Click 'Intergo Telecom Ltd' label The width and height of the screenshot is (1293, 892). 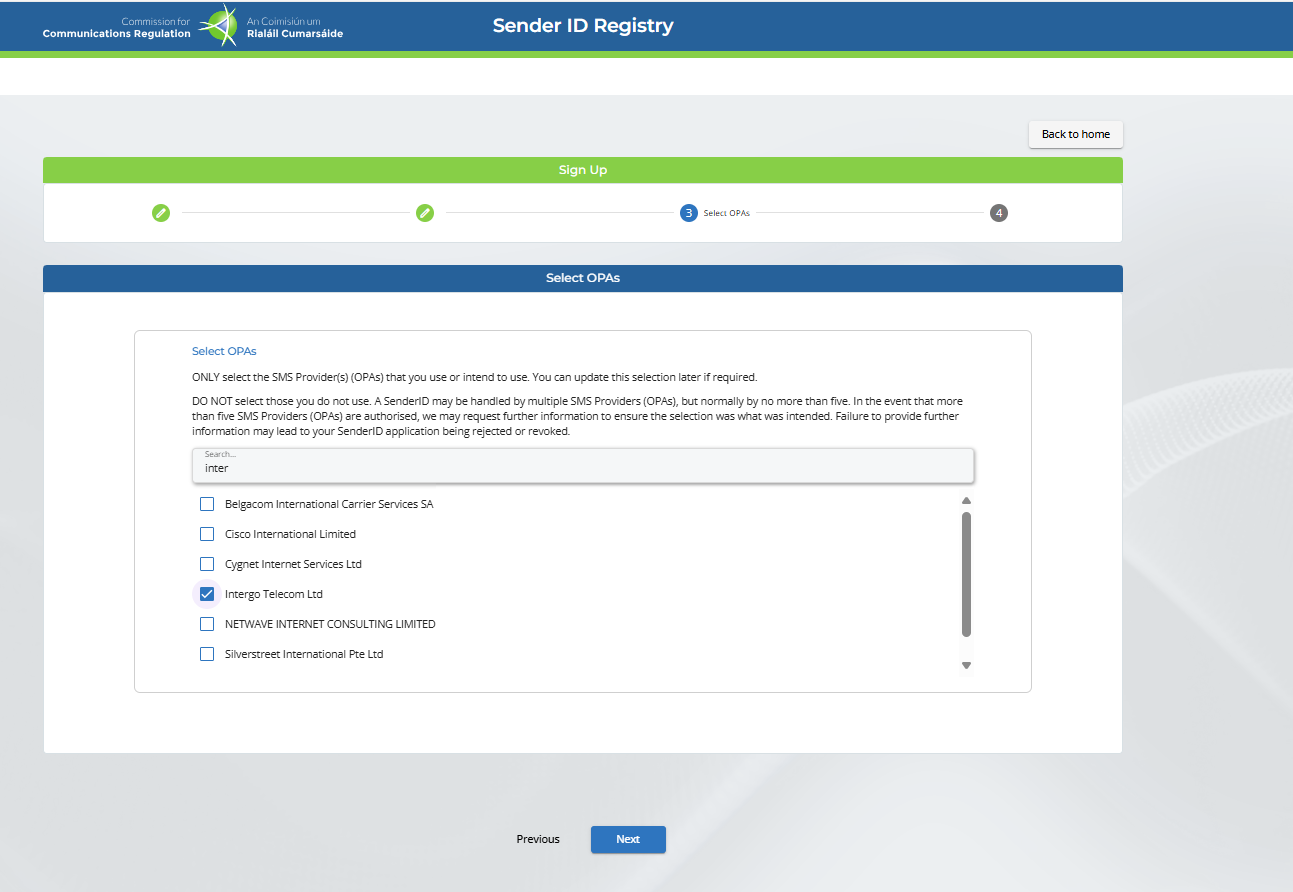[x=274, y=594]
